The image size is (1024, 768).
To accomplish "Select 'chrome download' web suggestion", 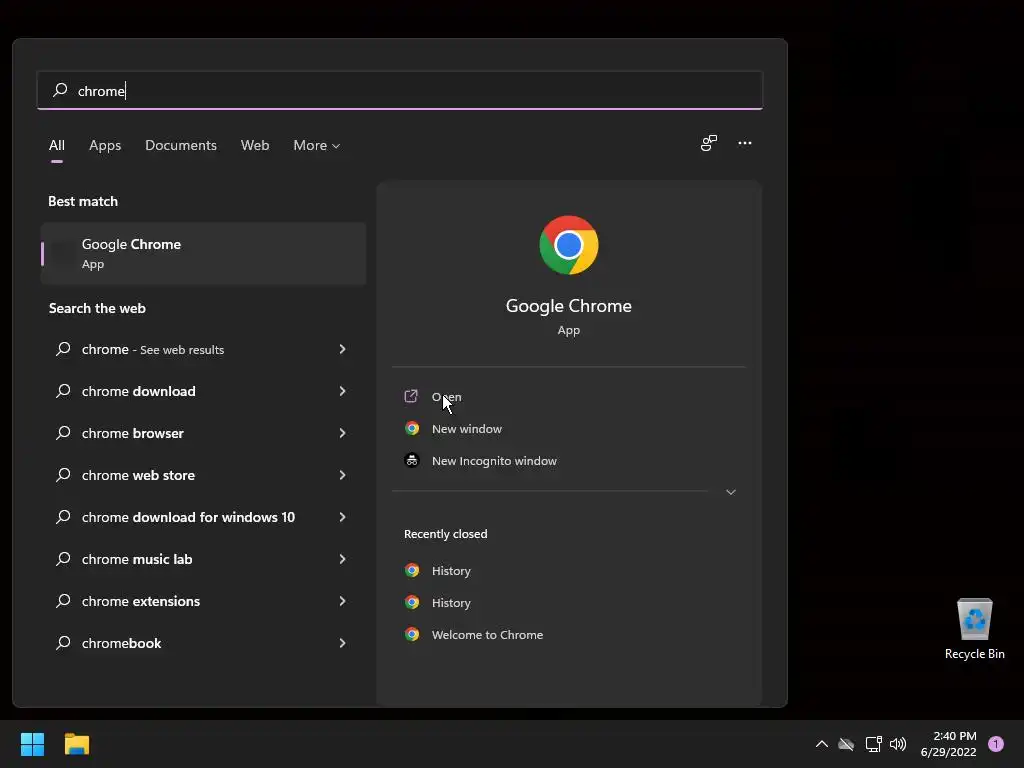I will [203, 391].
